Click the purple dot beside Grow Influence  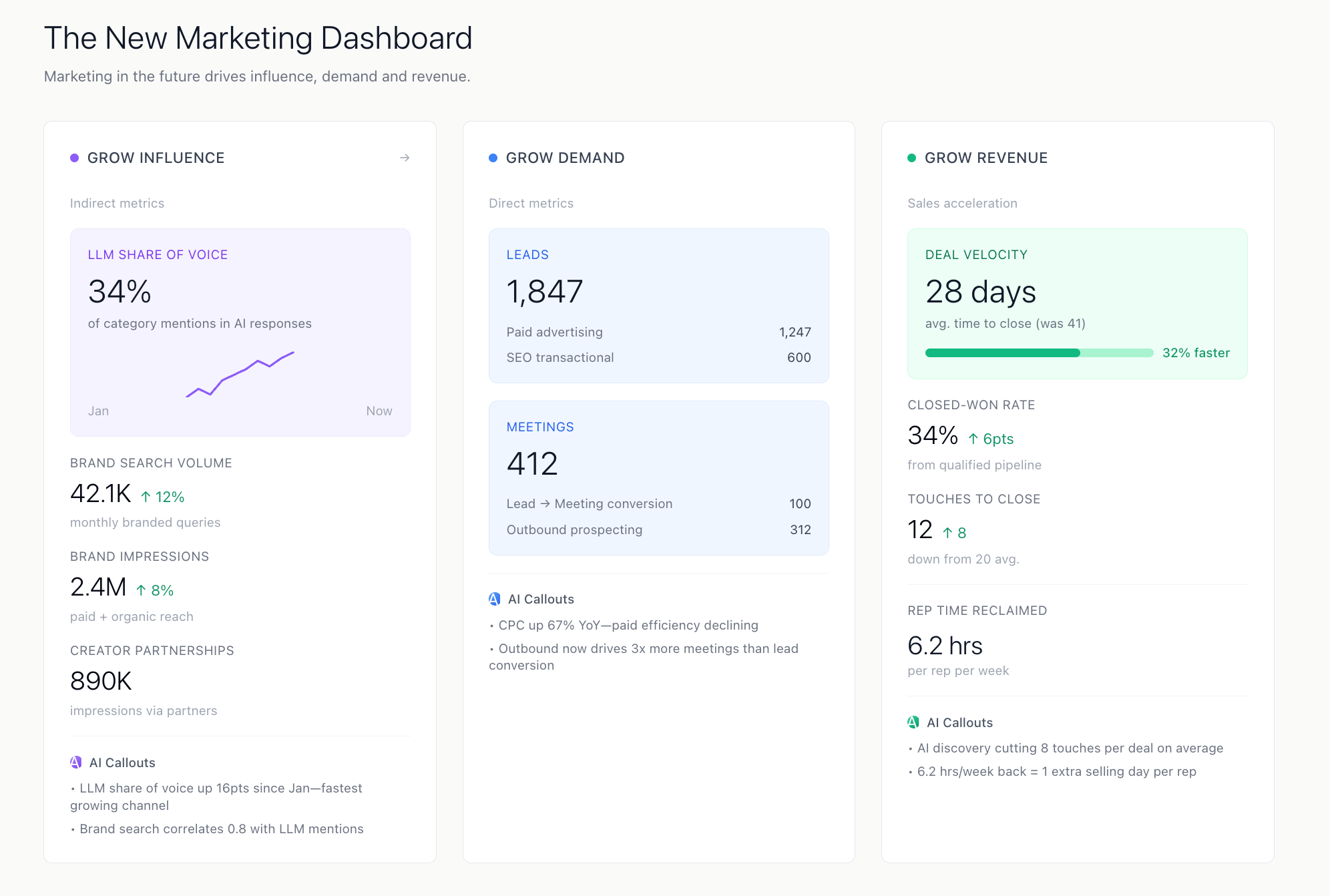75,158
